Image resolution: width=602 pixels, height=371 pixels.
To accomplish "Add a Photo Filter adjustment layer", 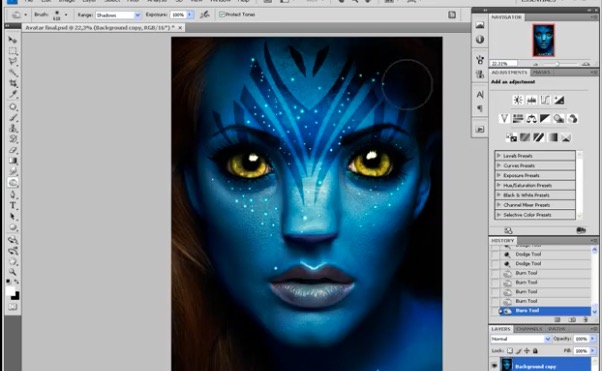I will (559, 119).
